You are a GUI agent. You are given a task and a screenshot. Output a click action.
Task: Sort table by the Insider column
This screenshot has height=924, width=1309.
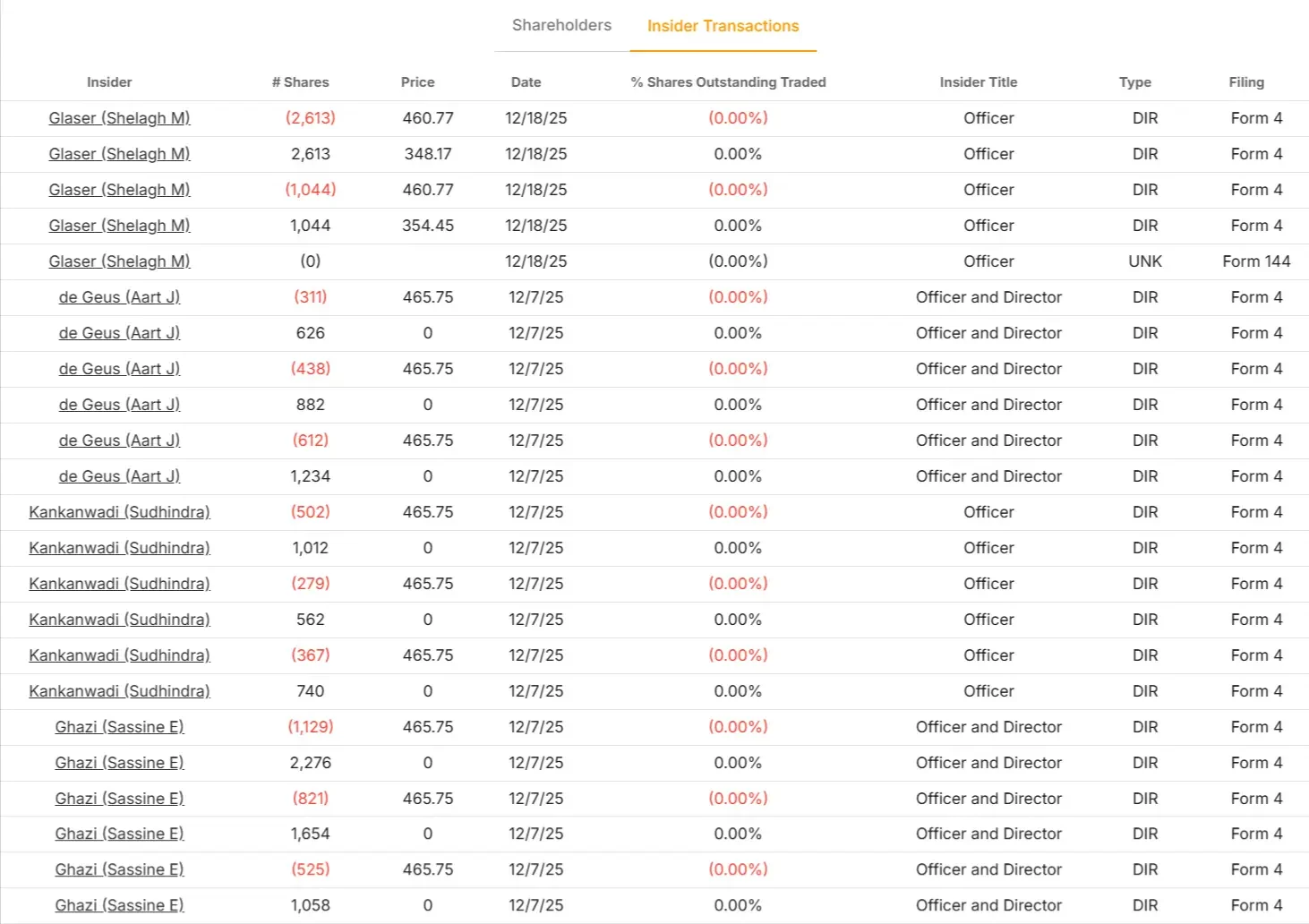click(108, 81)
